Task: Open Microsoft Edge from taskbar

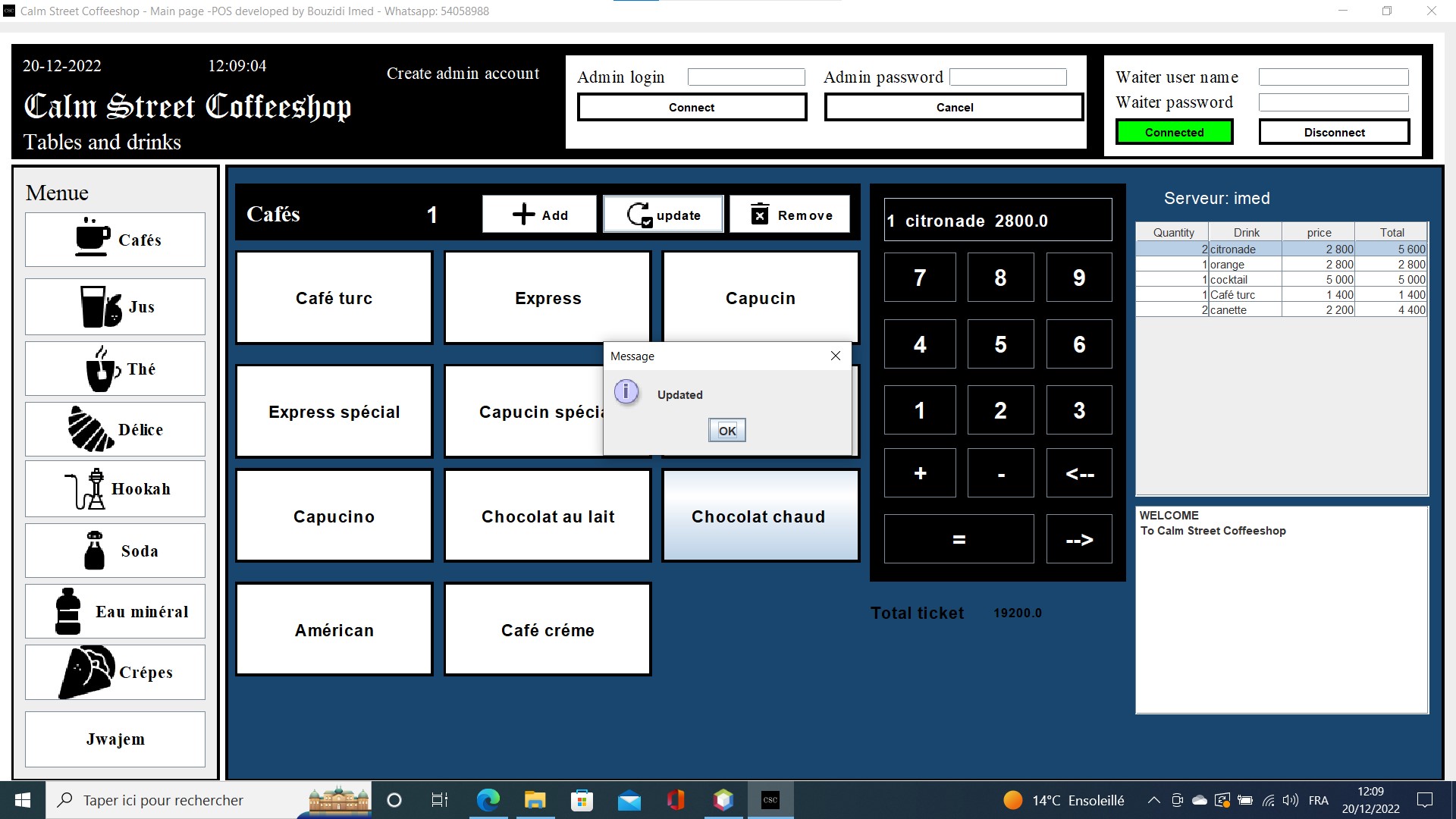Action: tap(488, 800)
